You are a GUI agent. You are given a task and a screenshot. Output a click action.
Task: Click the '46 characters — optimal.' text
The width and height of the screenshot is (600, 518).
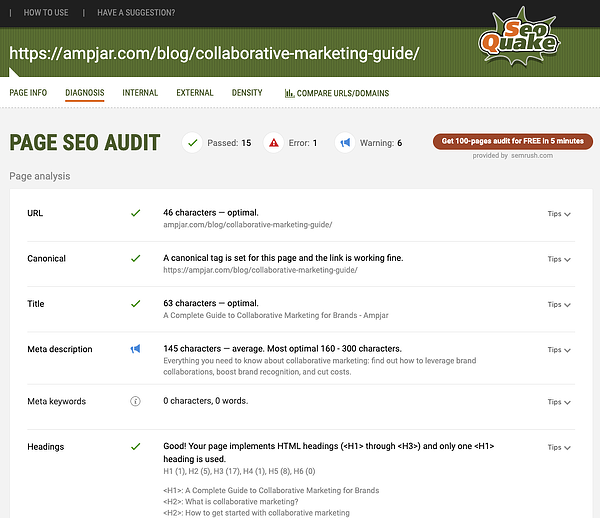[x=211, y=213]
